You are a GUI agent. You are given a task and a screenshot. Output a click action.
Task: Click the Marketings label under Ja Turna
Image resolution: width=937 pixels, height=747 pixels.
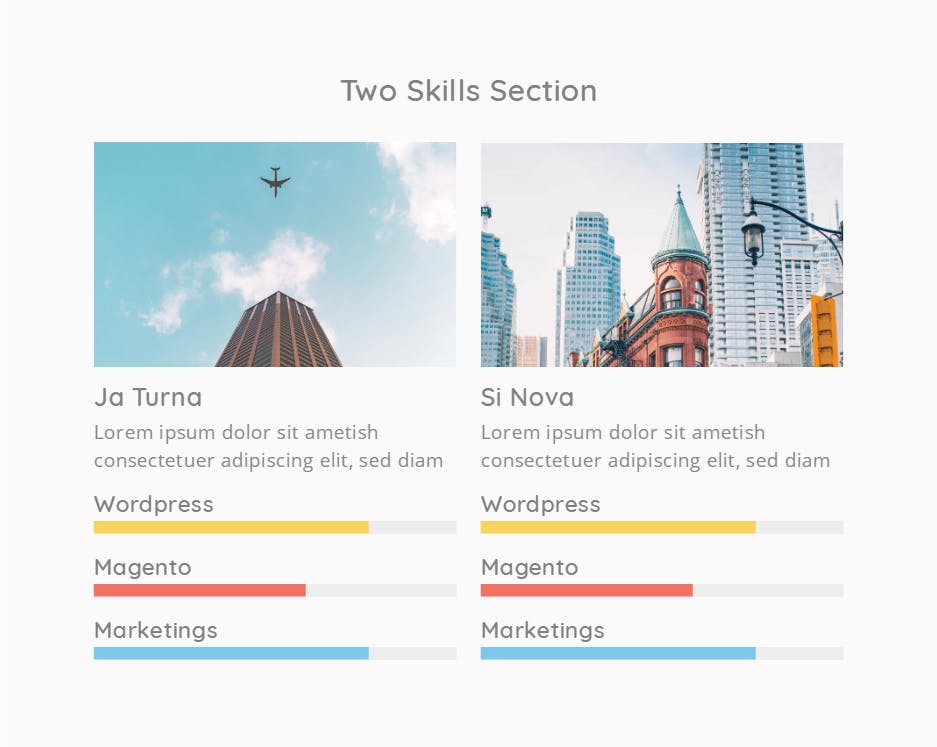coord(155,630)
